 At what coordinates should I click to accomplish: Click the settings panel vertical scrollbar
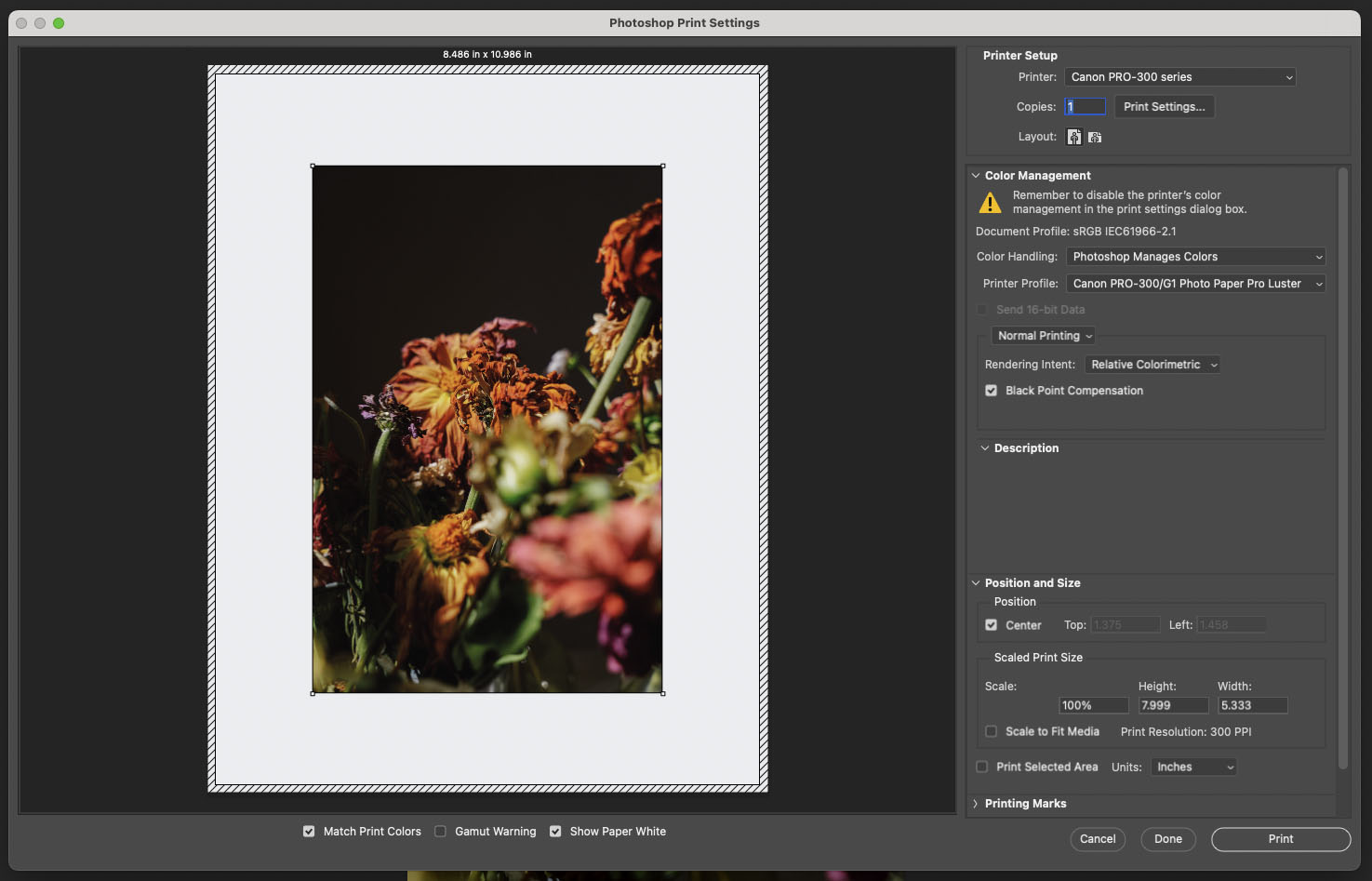[1343, 469]
